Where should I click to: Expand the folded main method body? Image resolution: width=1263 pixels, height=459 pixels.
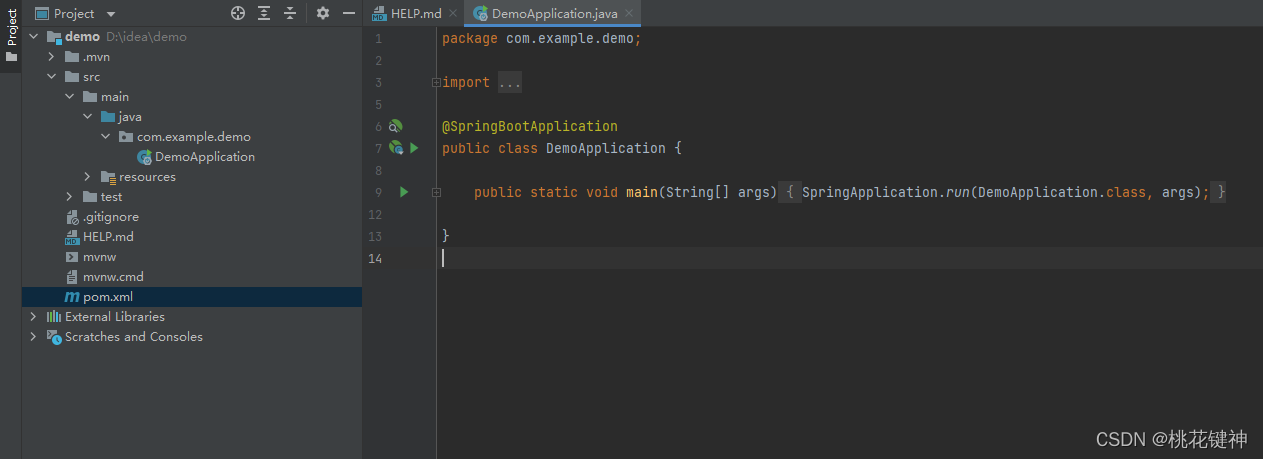436,192
